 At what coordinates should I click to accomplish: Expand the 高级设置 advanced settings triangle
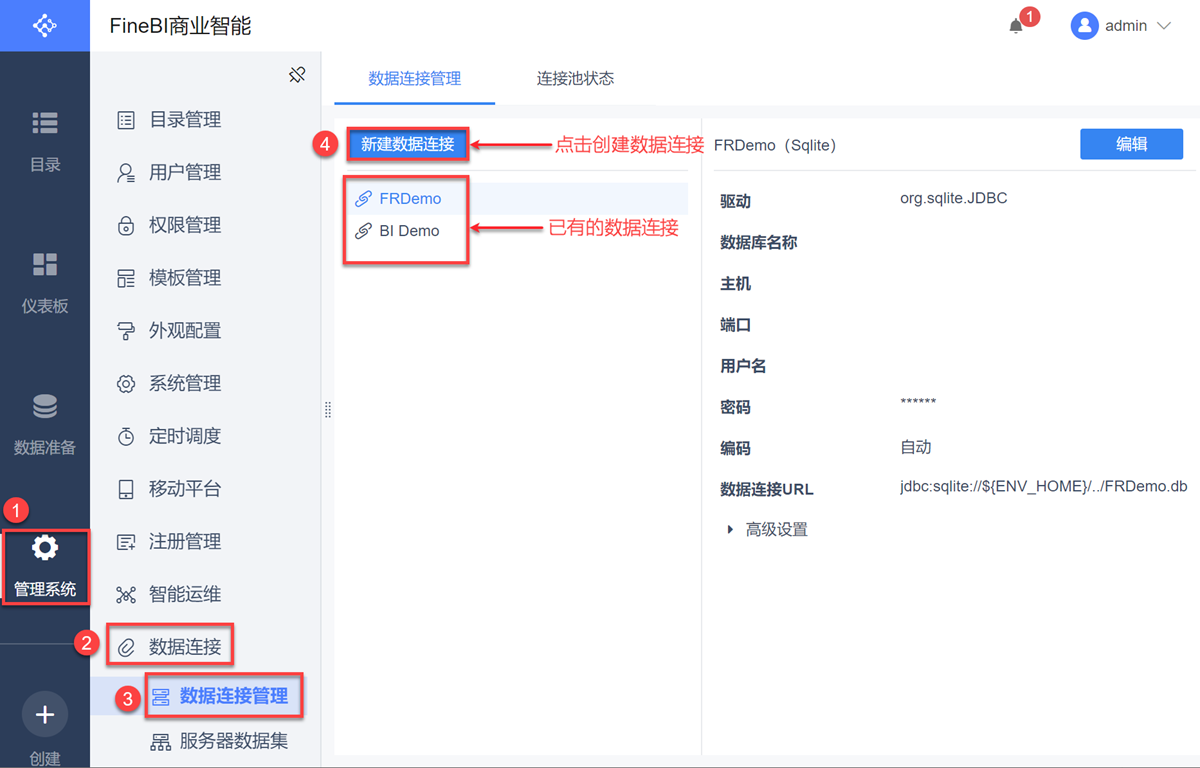pos(730,530)
